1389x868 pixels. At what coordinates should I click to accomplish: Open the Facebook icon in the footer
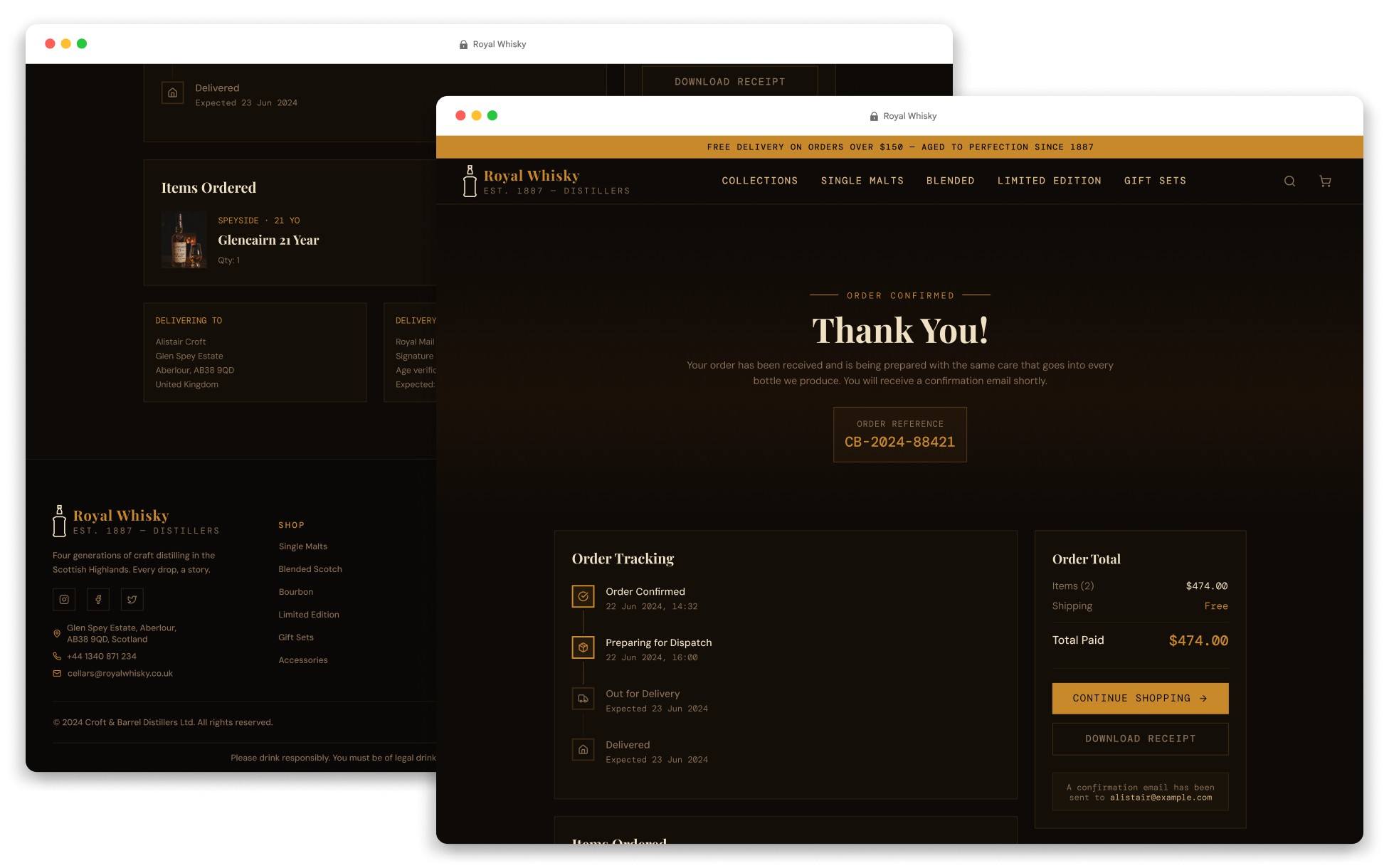[x=98, y=600]
